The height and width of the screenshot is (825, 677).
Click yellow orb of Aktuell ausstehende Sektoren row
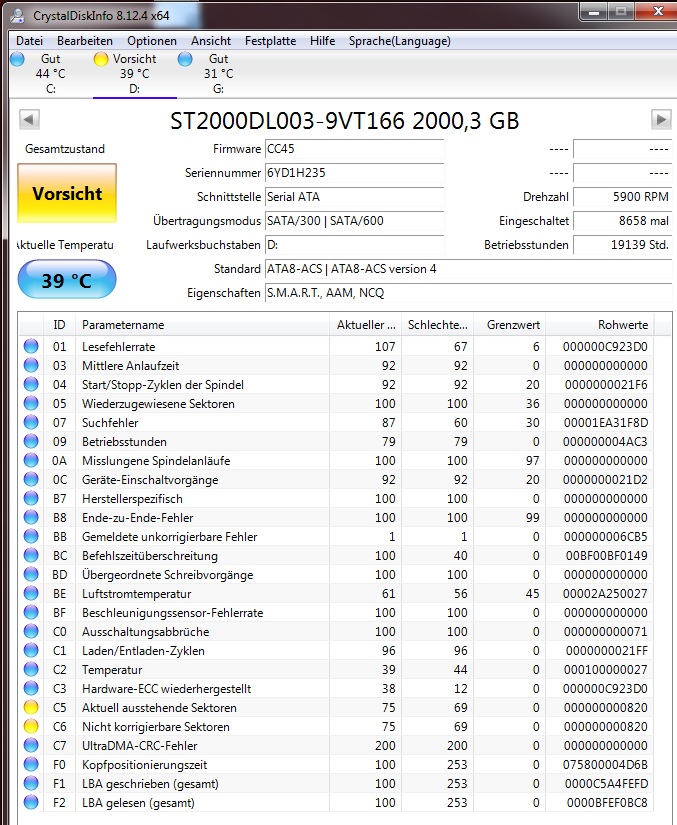(31, 707)
